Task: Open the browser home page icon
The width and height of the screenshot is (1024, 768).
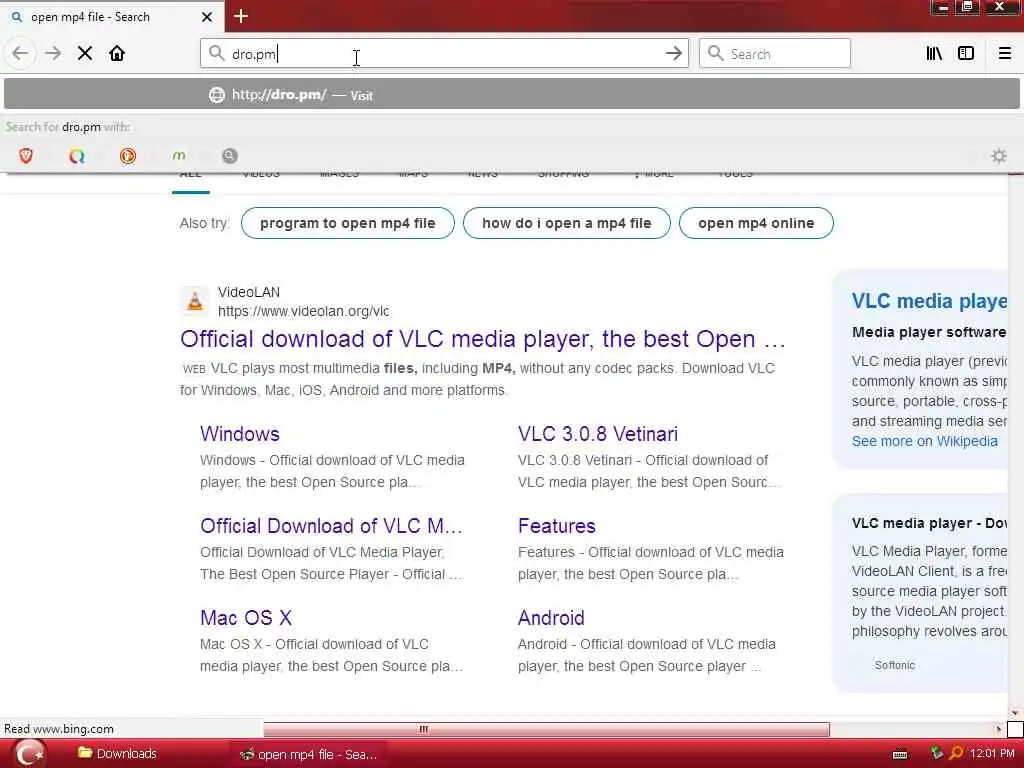Action: pyautogui.click(x=117, y=54)
